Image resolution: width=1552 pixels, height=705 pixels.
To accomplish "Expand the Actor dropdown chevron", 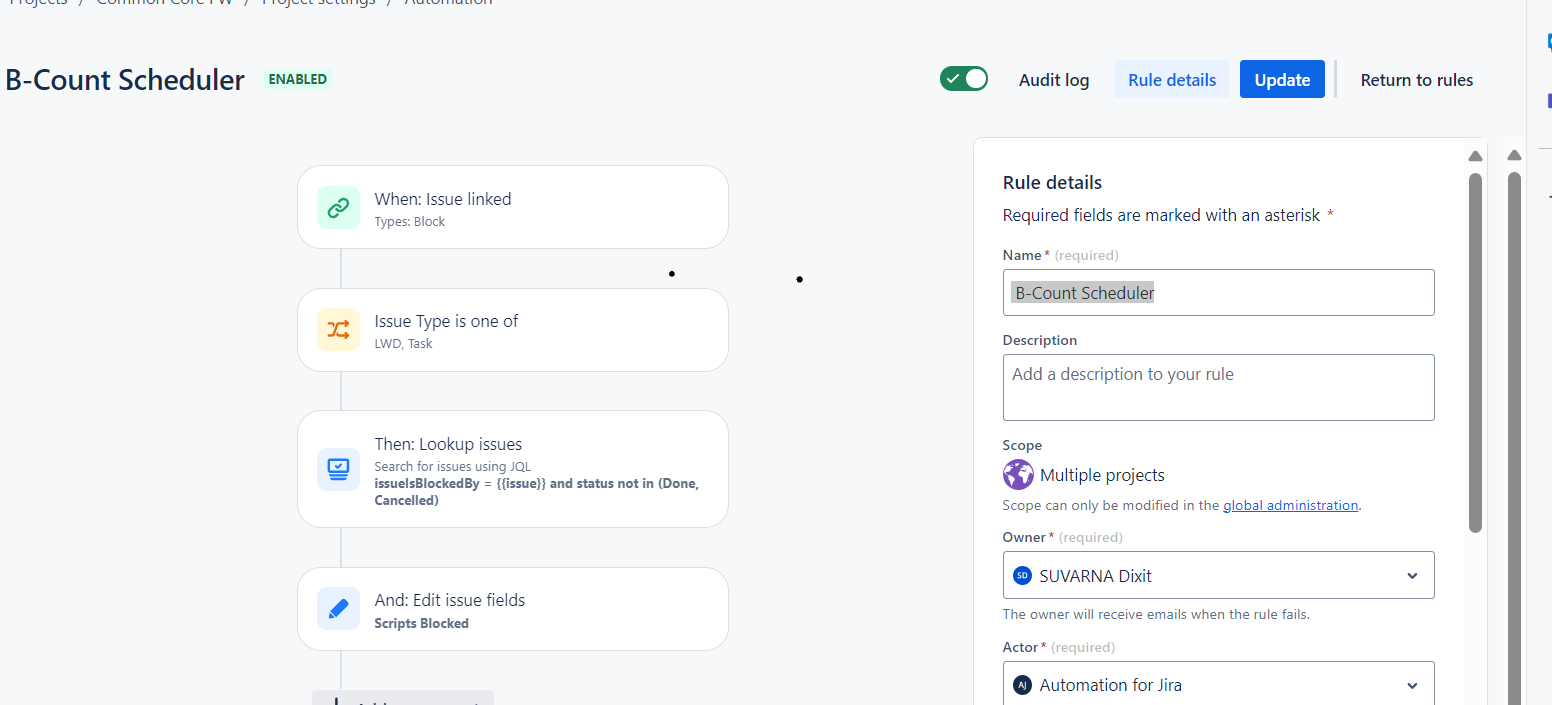I will [1412, 685].
